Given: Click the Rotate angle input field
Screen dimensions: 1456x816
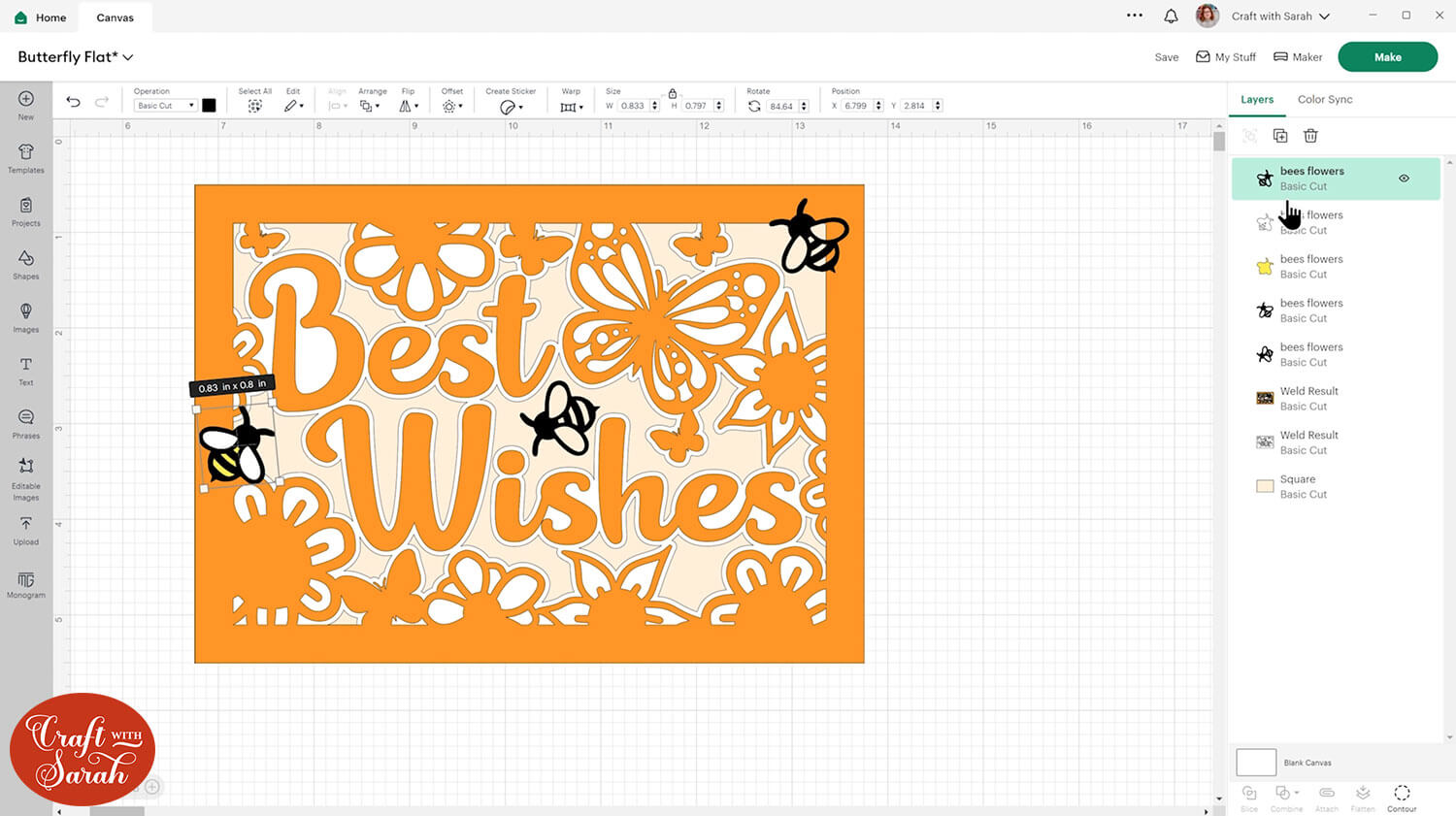Looking at the screenshot, I should click(781, 106).
